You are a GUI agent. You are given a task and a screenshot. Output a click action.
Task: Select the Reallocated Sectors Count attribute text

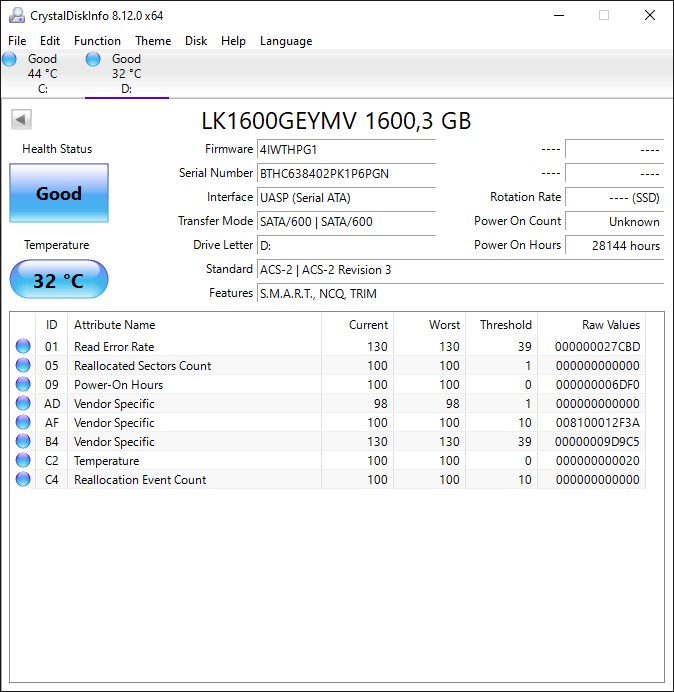pos(143,366)
